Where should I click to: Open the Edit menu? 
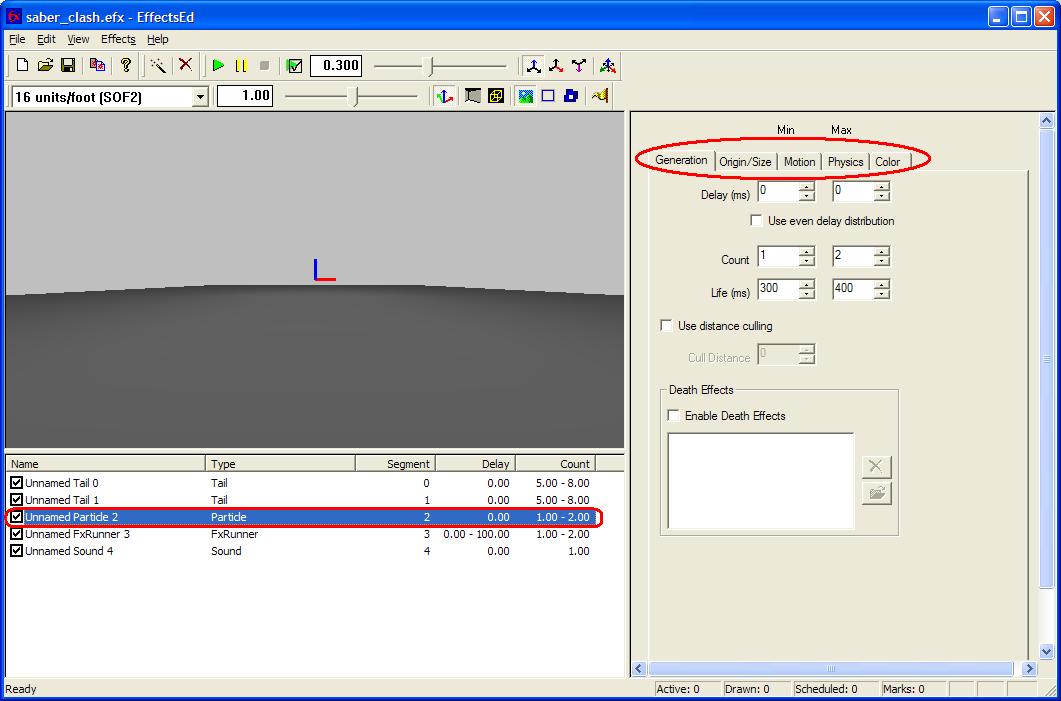click(46, 39)
